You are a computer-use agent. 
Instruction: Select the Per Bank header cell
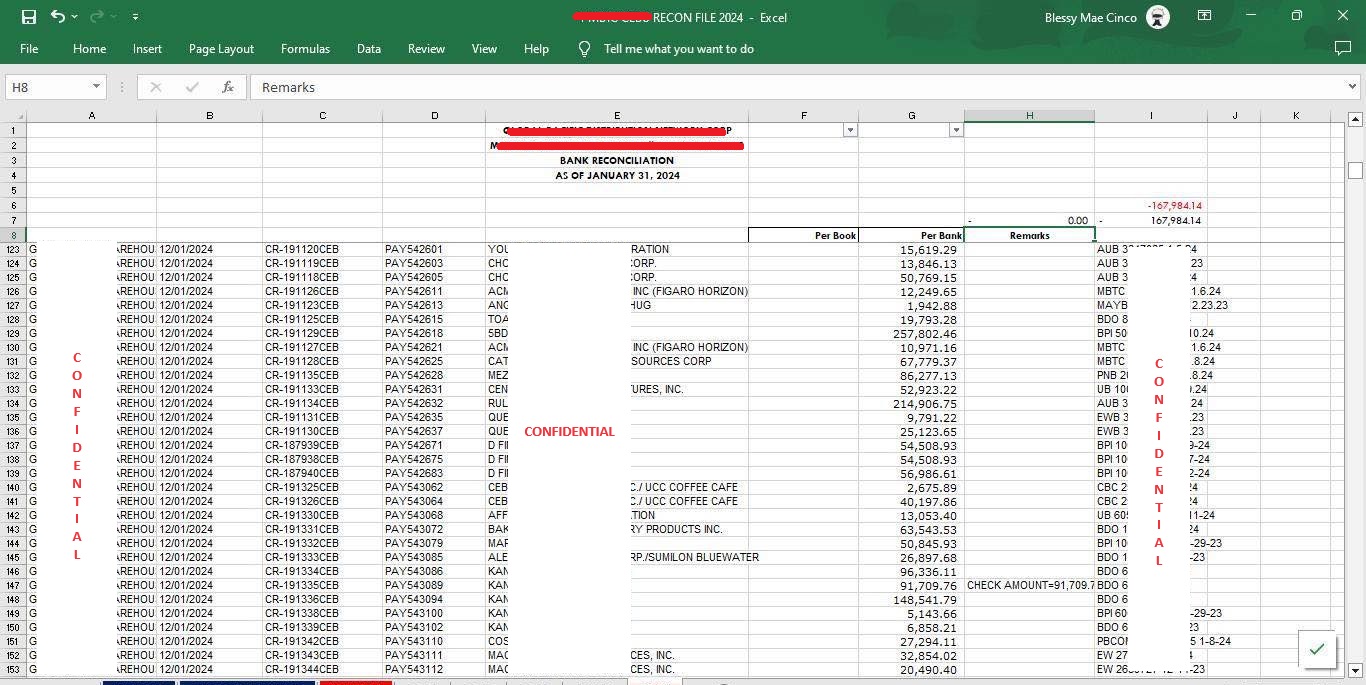click(911, 235)
